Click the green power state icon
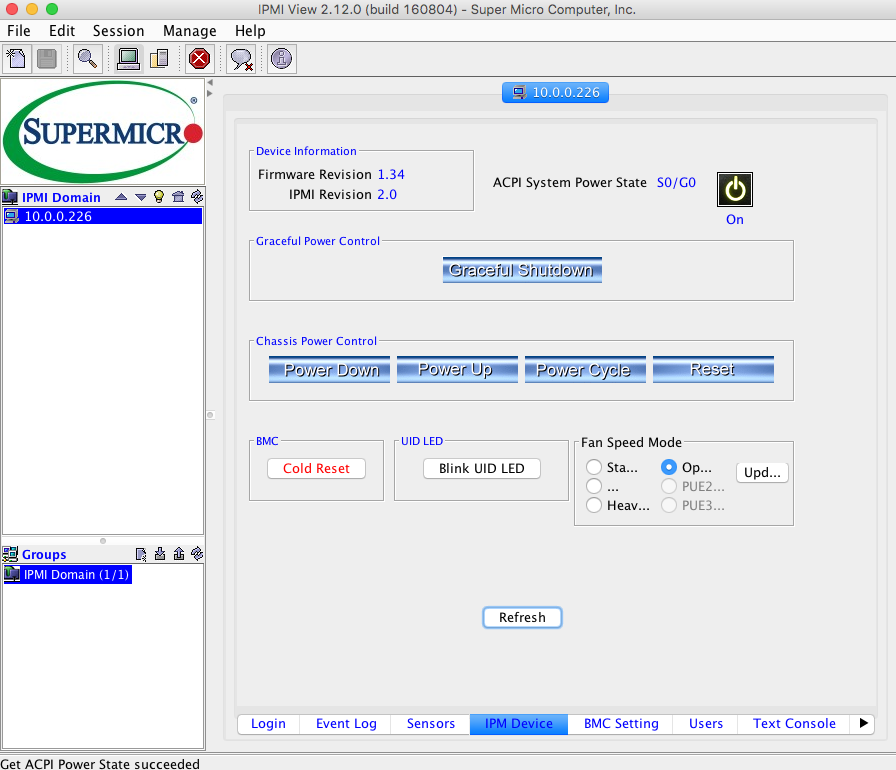 tap(735, 190)
